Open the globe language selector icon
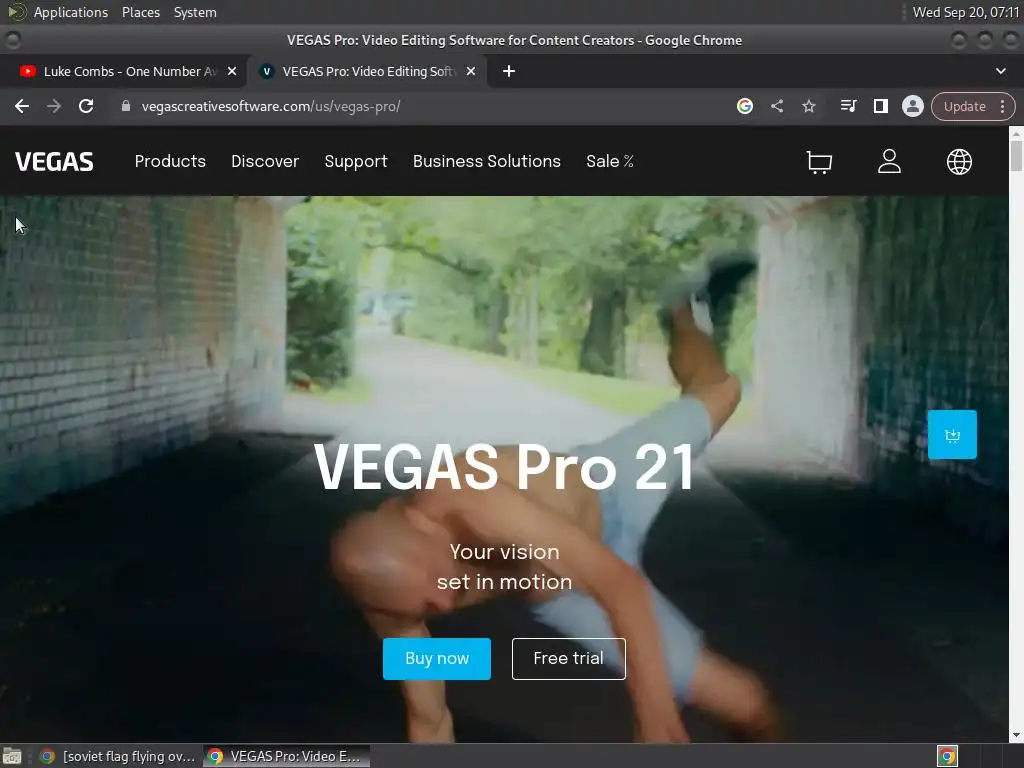The image size is (1024, 768). pos(959,161)
